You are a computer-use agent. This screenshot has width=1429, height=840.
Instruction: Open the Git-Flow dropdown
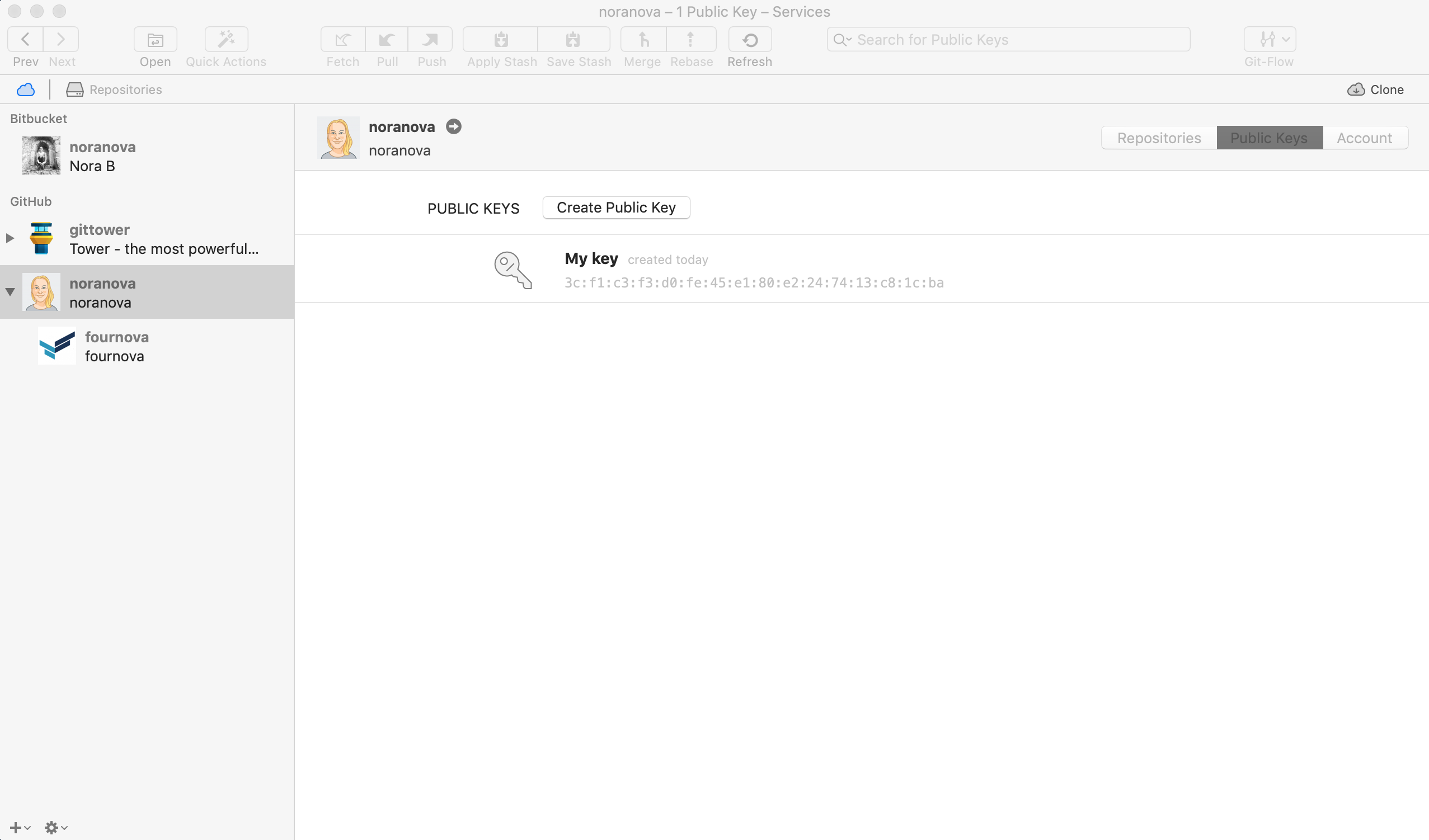point(1269,40)
